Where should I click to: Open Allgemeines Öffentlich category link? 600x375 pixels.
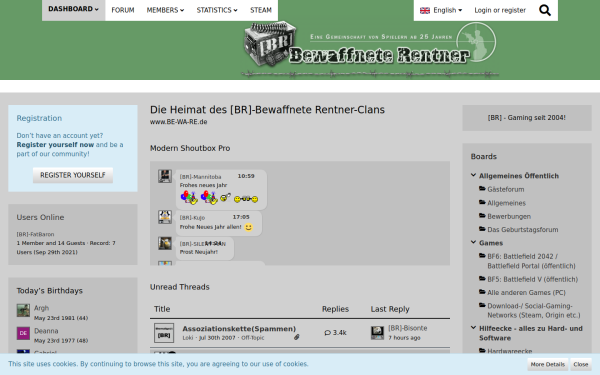(519, 176)
